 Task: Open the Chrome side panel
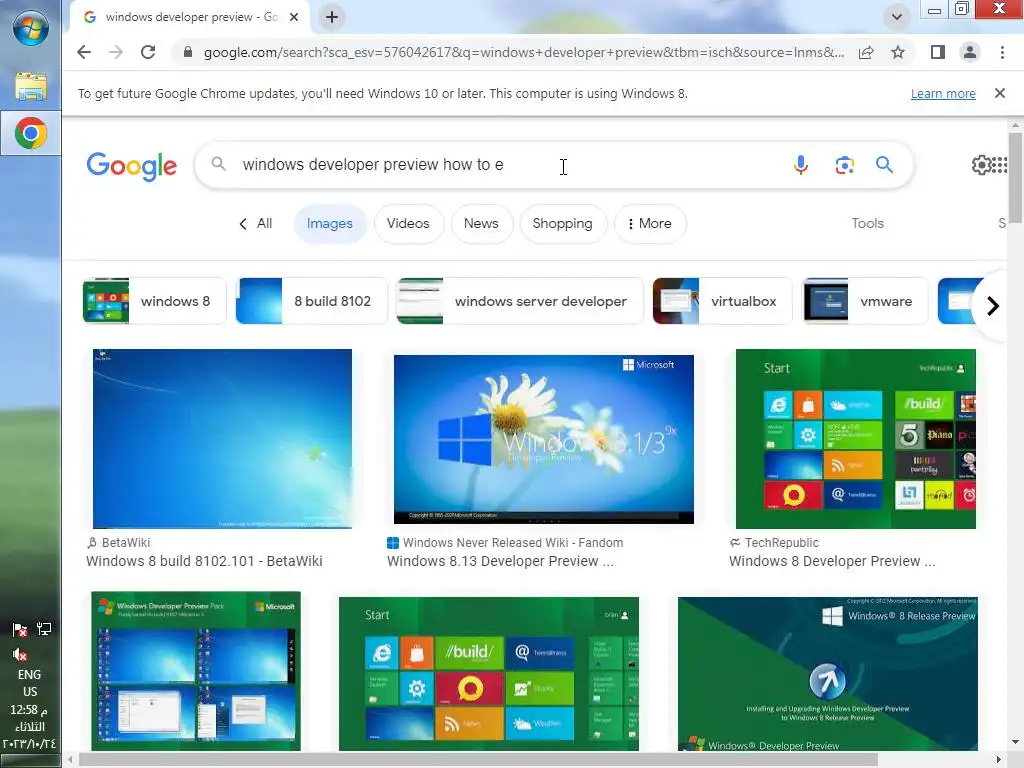click(938, 52)
